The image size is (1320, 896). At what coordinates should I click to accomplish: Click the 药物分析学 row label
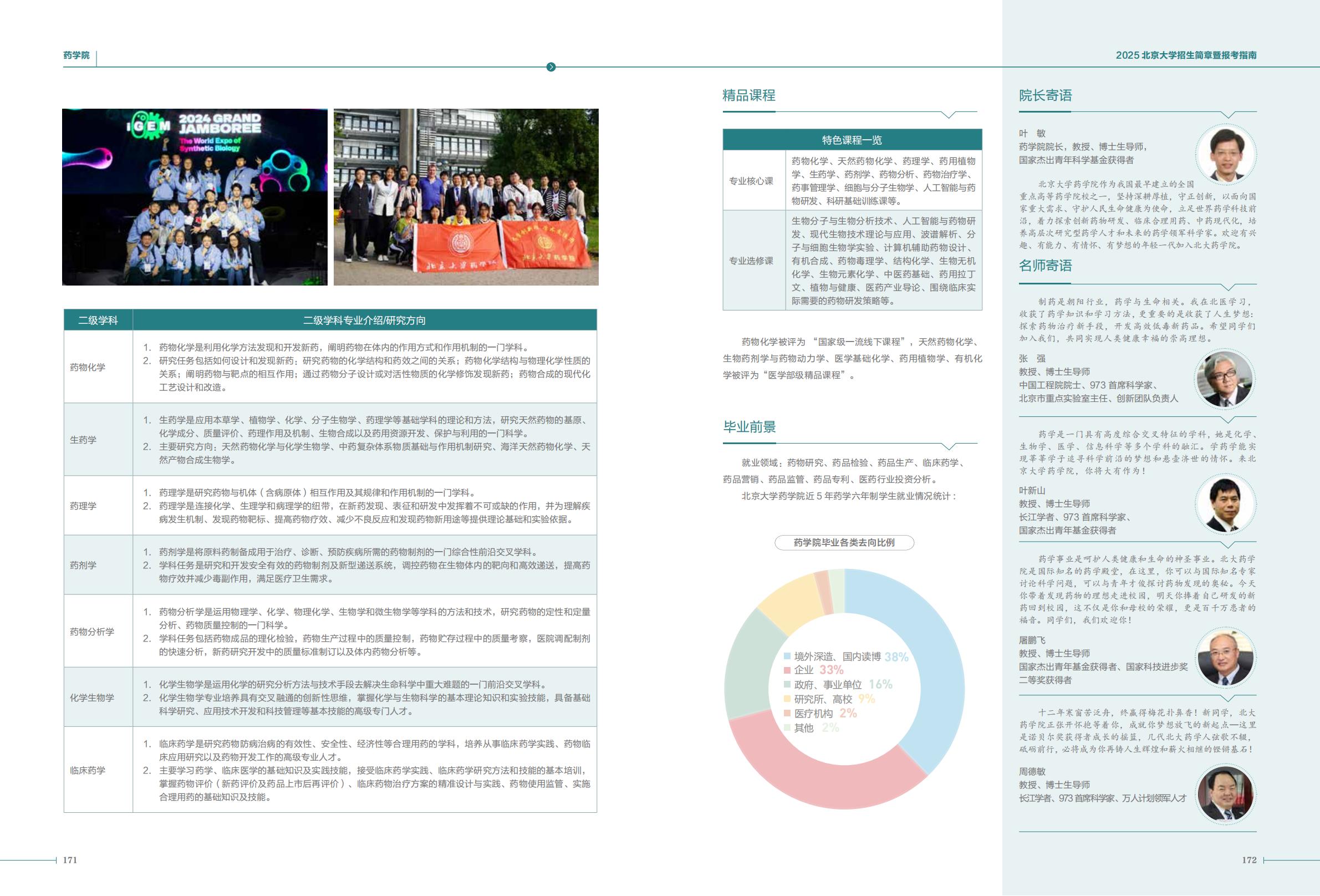[x=92, y=631]
